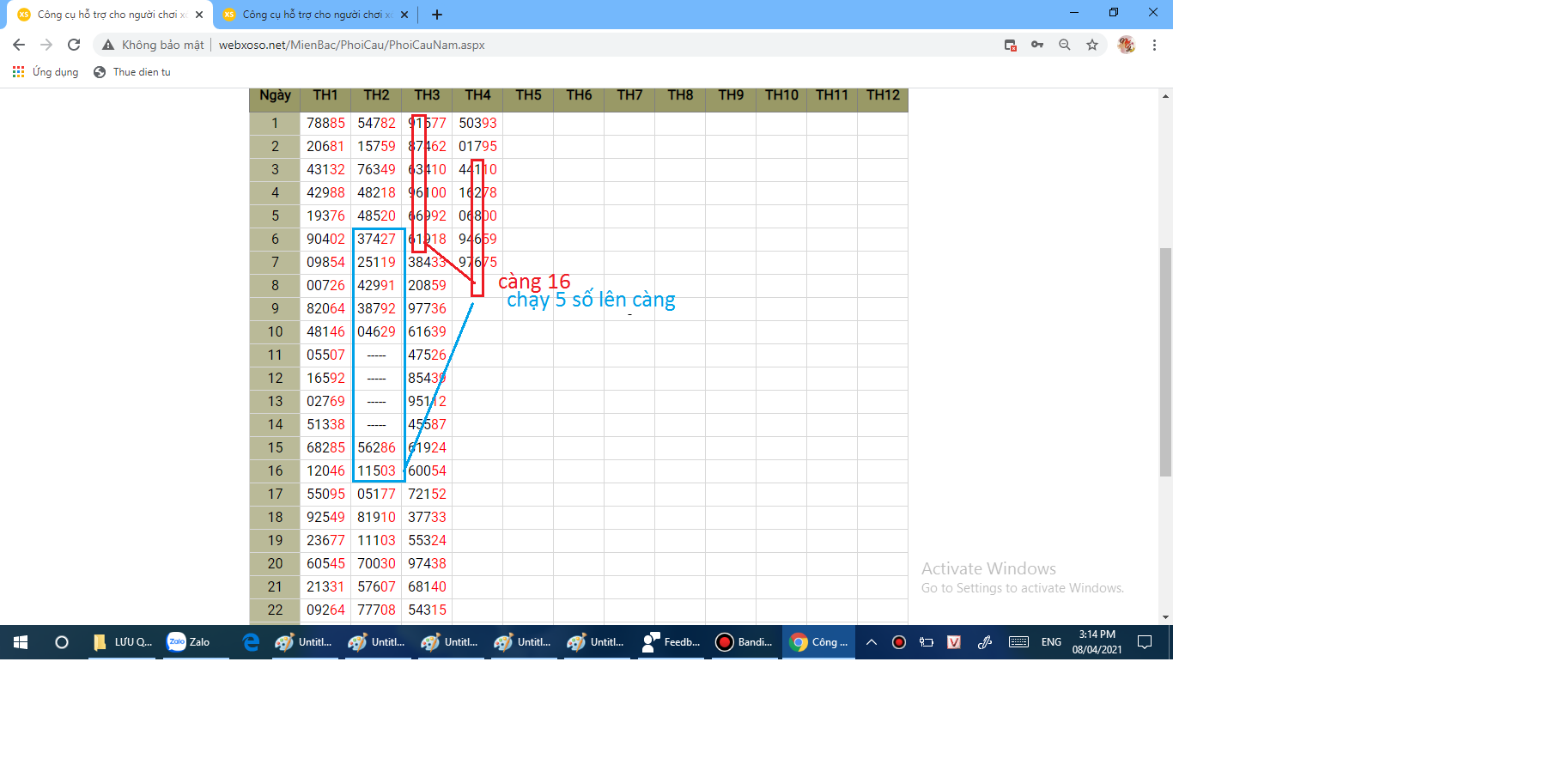Screen dimensions: 1568x771
Task: Switch to the second browser tab
Action: [x=313, y=15]
